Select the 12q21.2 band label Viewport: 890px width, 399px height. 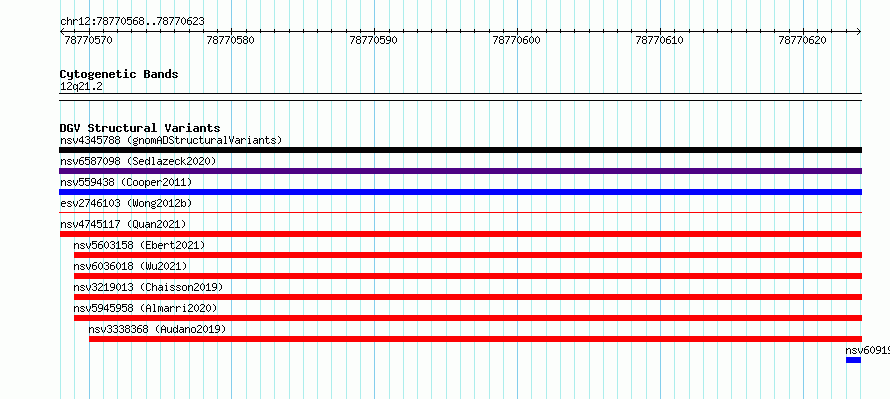pyautogui.click(x=81, y=87)
